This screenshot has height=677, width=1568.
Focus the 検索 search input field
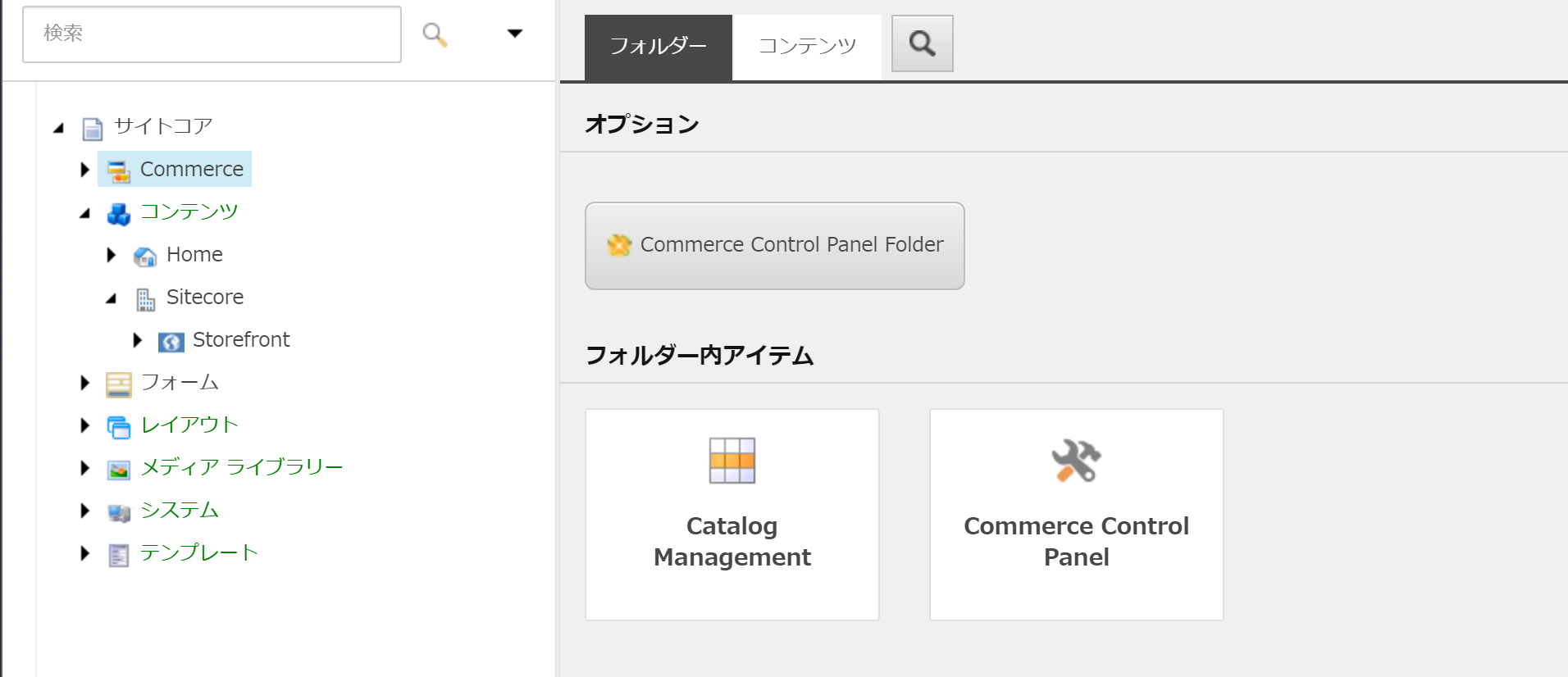click(x=212, y=34)
